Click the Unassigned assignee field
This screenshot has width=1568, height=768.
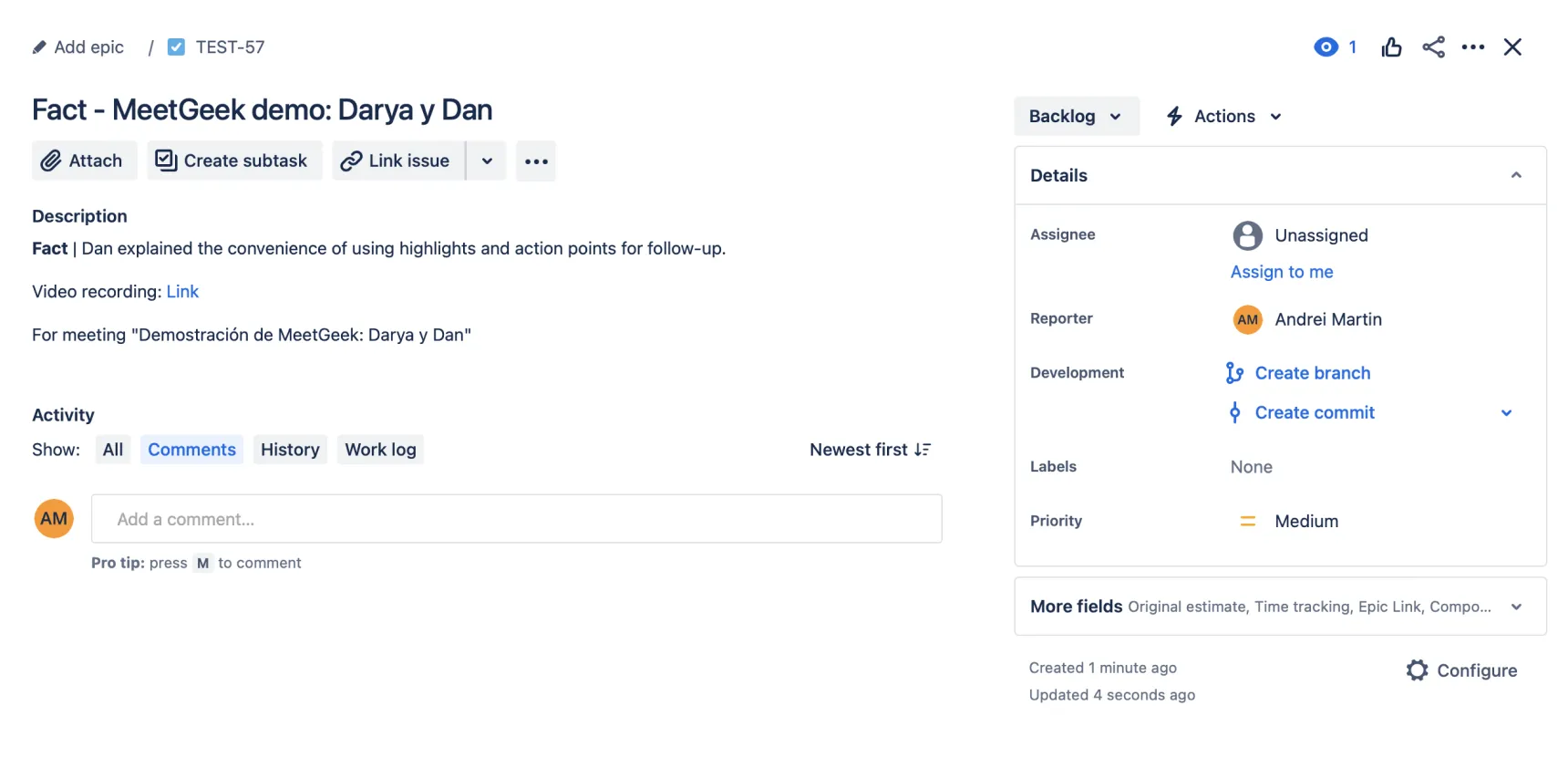click(1300, 235)
